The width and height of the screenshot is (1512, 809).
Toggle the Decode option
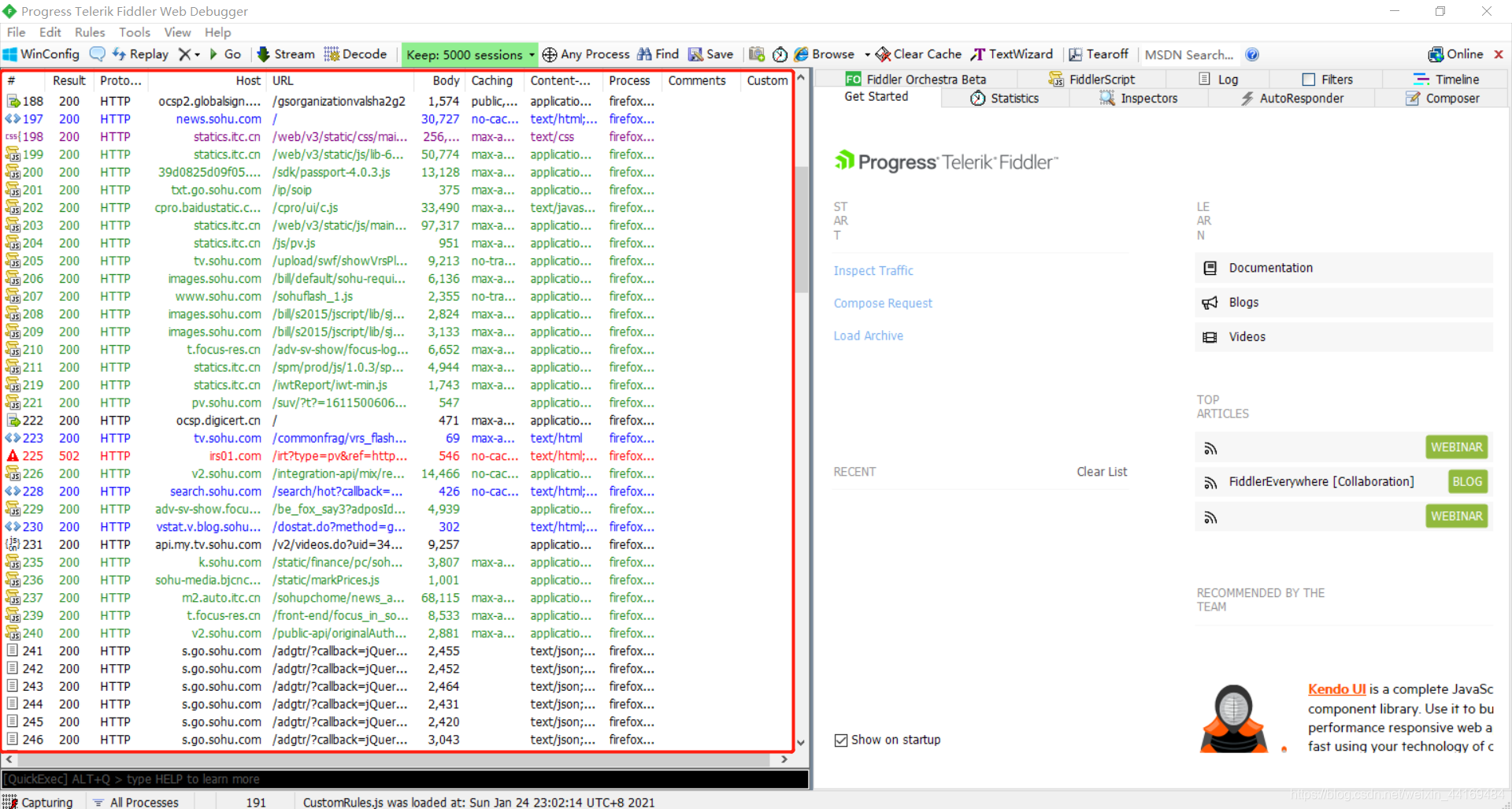point(356,54)
